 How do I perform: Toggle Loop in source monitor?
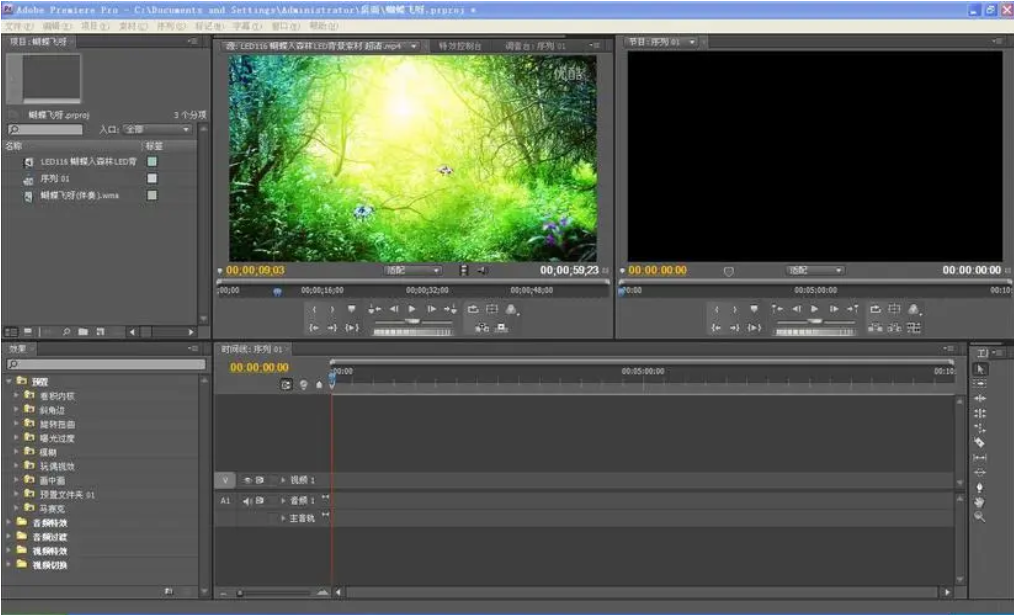click(473, 310)
